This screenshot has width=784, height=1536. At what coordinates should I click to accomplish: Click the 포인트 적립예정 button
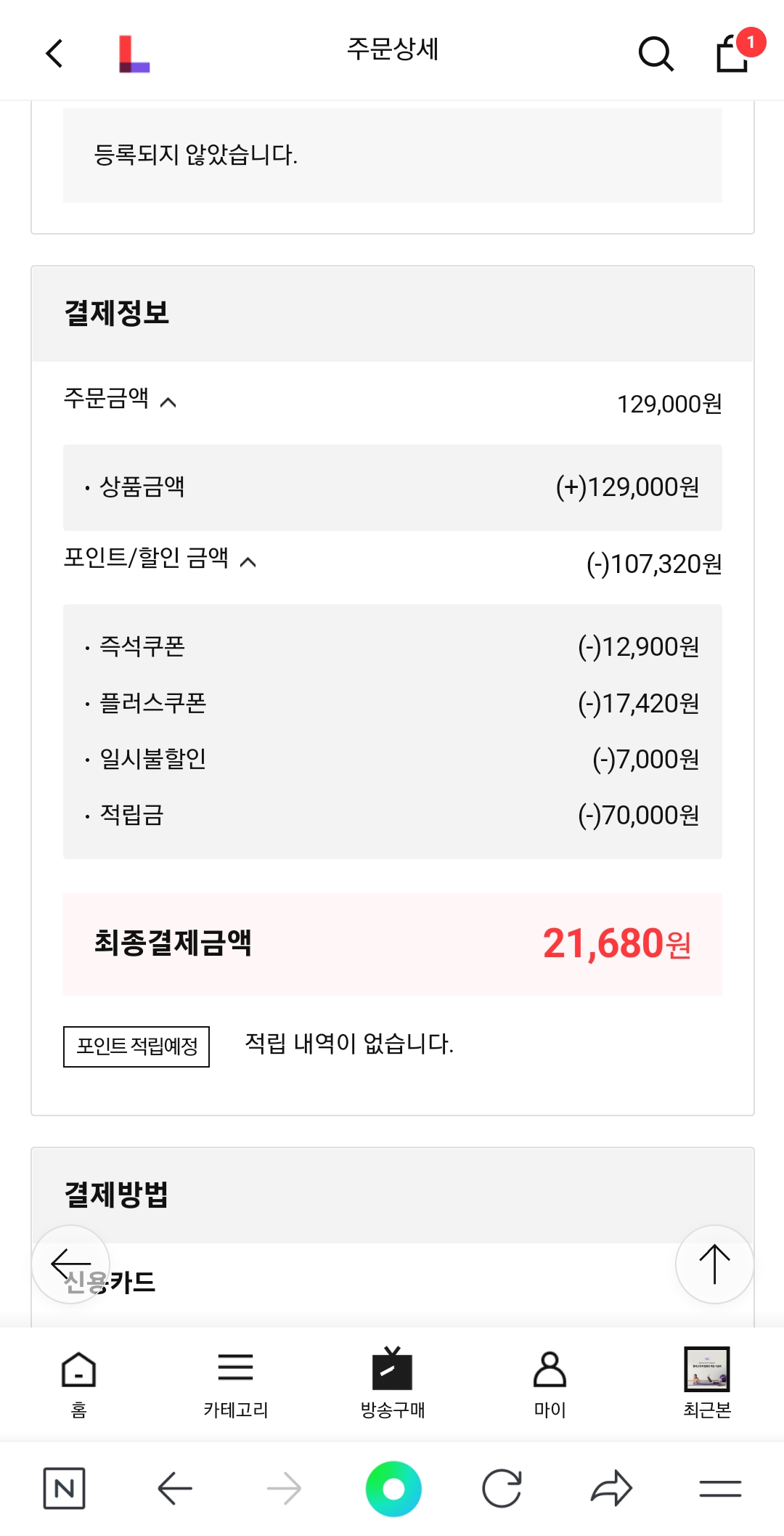(x=136, y=1047)
